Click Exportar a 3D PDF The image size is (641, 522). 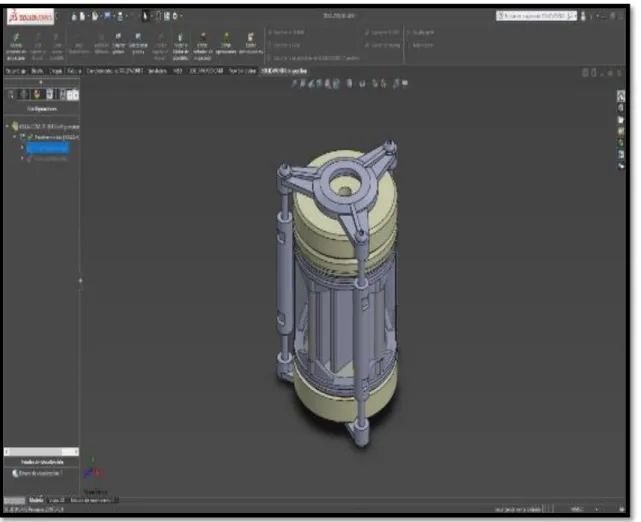point(383,32)
